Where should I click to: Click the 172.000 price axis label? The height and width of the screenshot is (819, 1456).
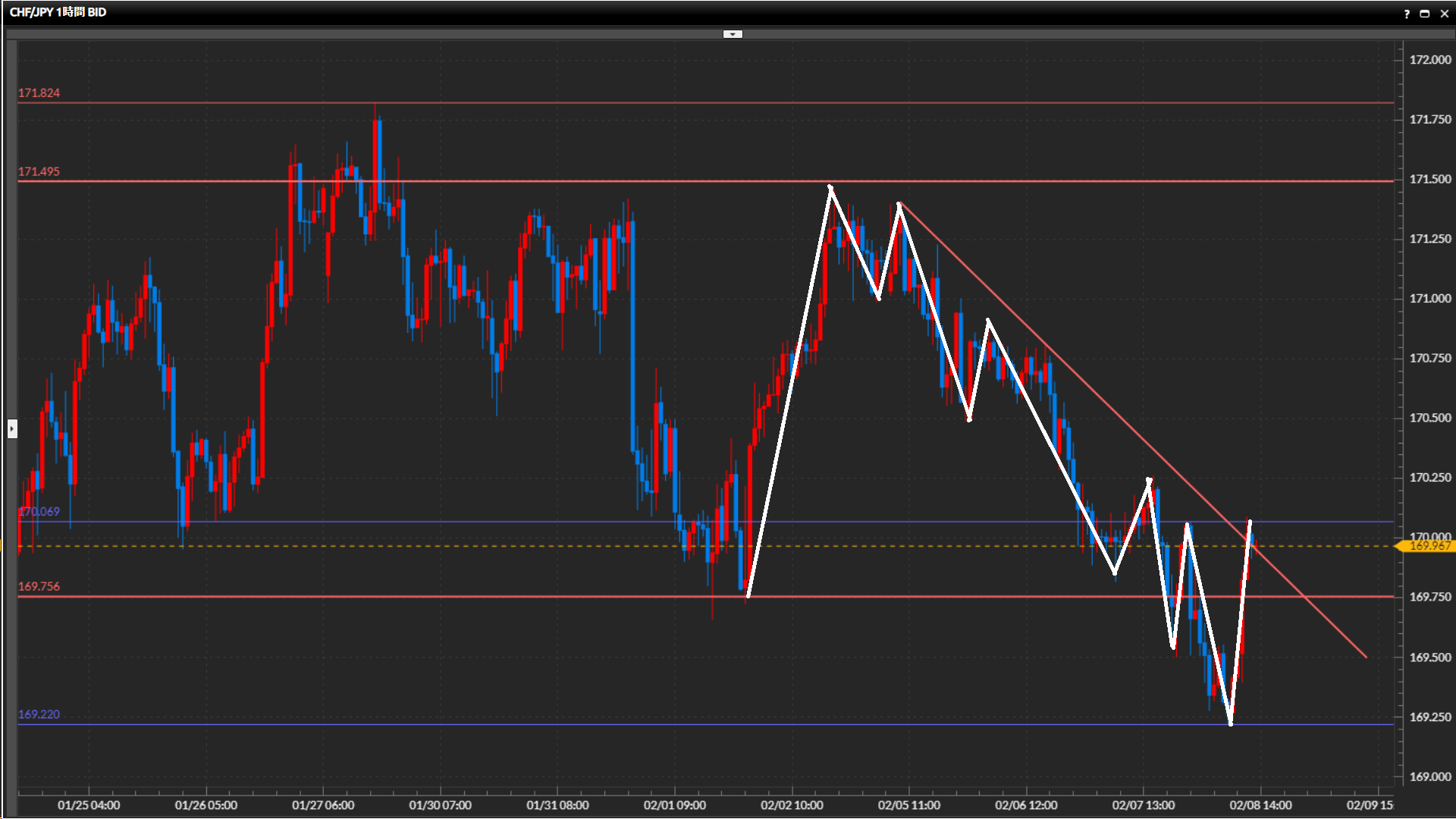click(1429, 60)
